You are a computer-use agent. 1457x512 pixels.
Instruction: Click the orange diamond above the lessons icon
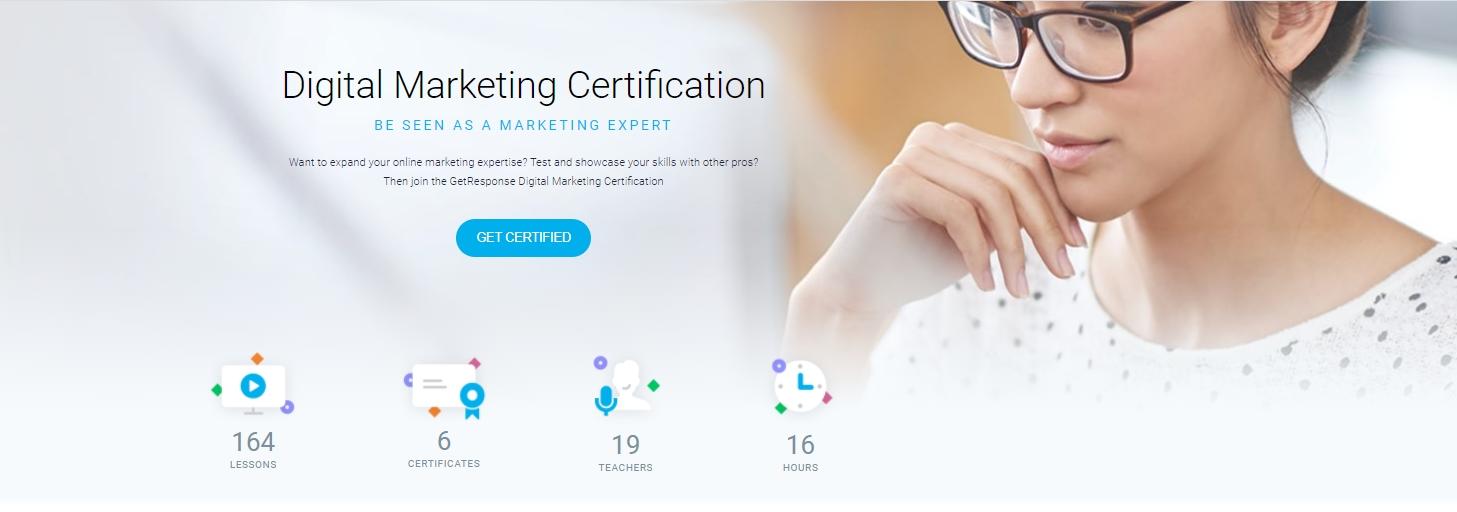pos(257,358)
